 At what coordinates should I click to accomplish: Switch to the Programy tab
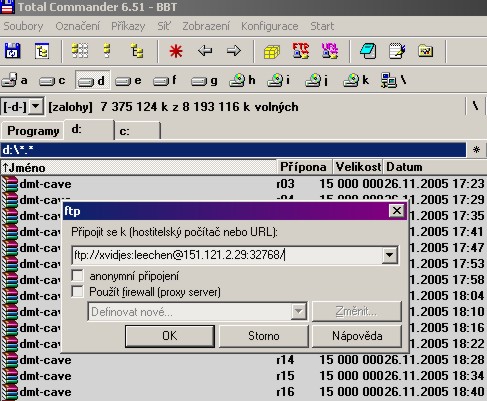click(33, 131)
